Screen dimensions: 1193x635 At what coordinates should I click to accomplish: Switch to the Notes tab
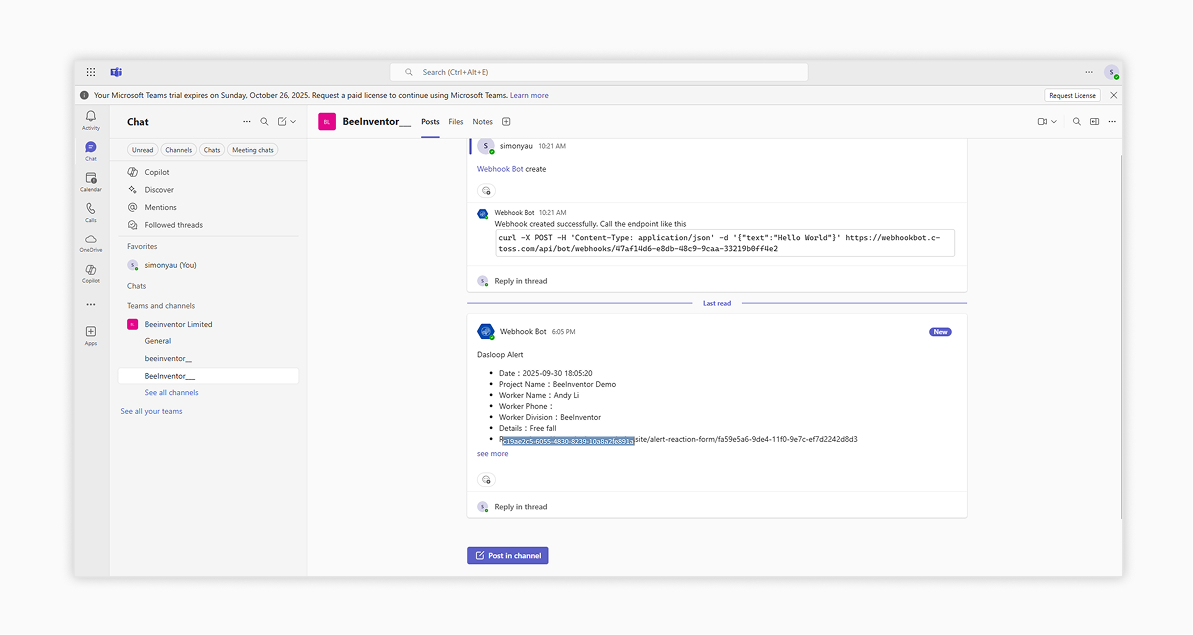click(x=482, y=122)
